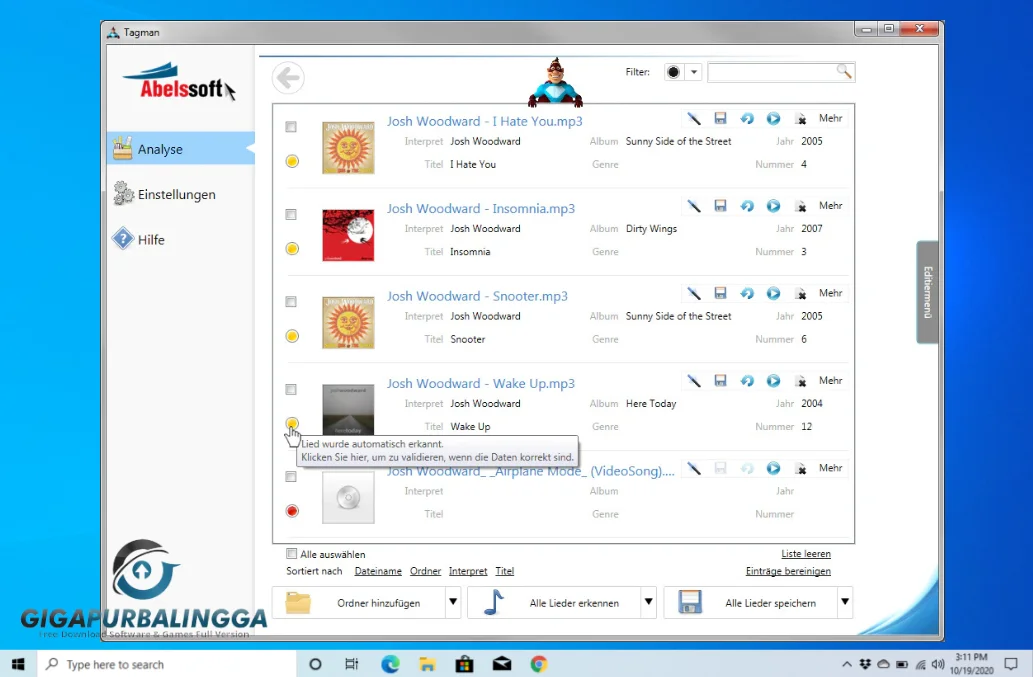The image size is (1033, 677).
Task: Open Mehr options for Wake Up.mp3
Action: pos(831,380)
